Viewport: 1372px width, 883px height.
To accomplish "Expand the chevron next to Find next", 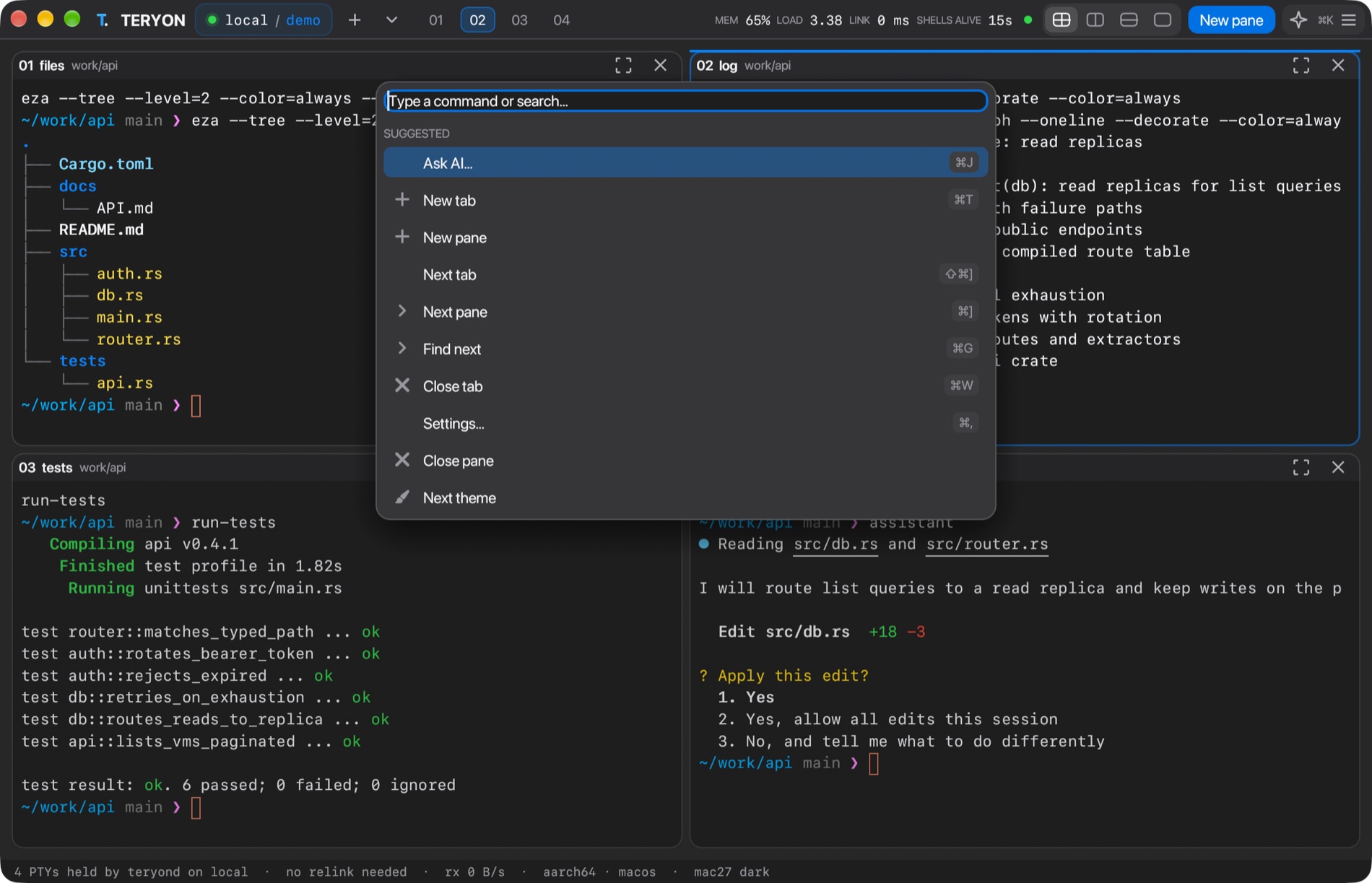I will (402, 349).
